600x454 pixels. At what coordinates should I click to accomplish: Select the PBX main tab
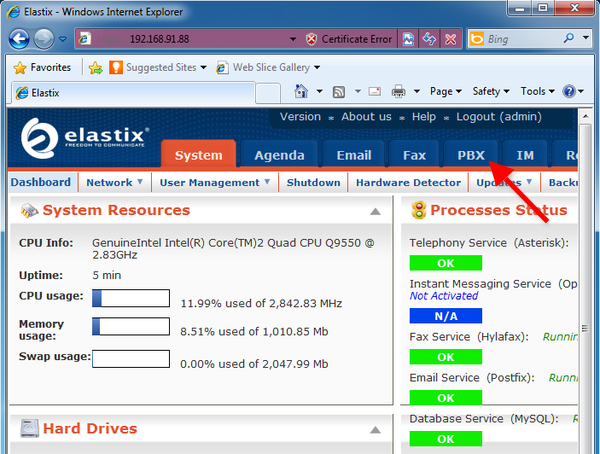coord(471,155)
